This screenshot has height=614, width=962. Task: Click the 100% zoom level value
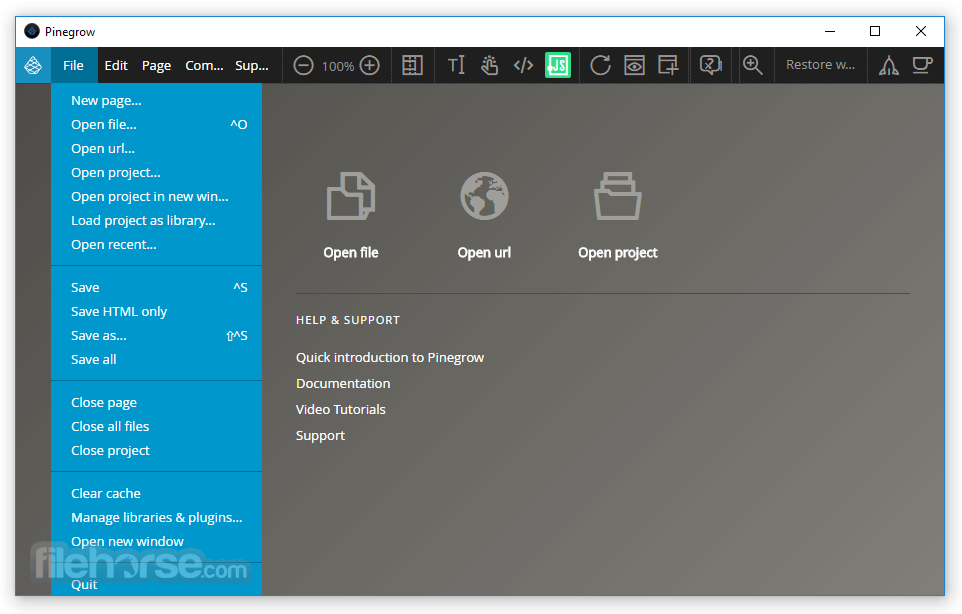pyautogui.click(x=338, y=66)
